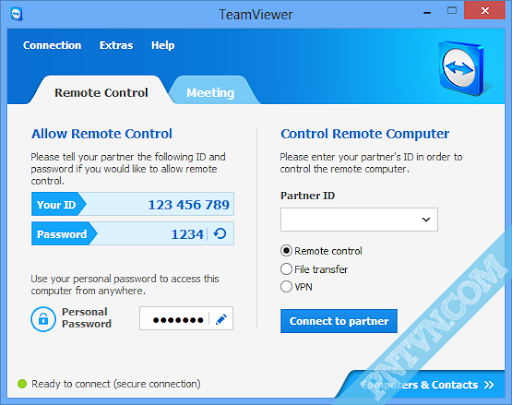Click the Connect to partner button
Screen dimensions: 512x405
pos(339,321)
